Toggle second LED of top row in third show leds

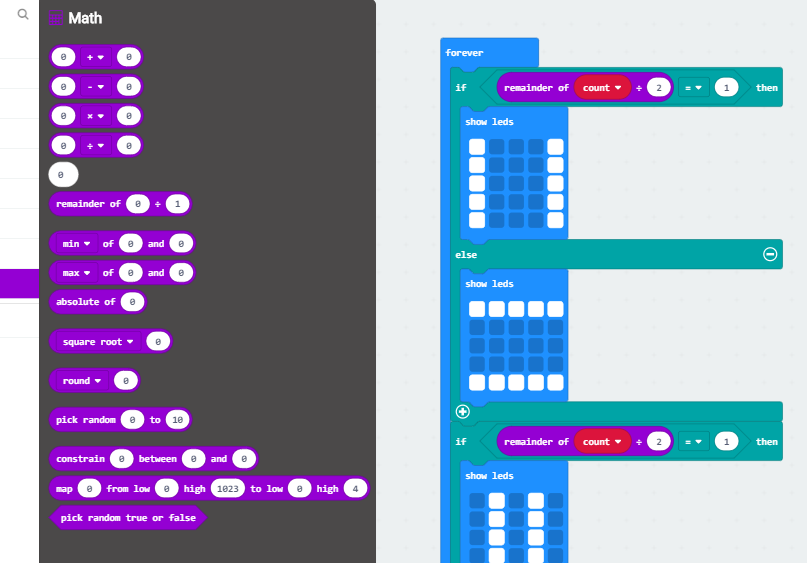pyautogui.click(x=497, y=501)
